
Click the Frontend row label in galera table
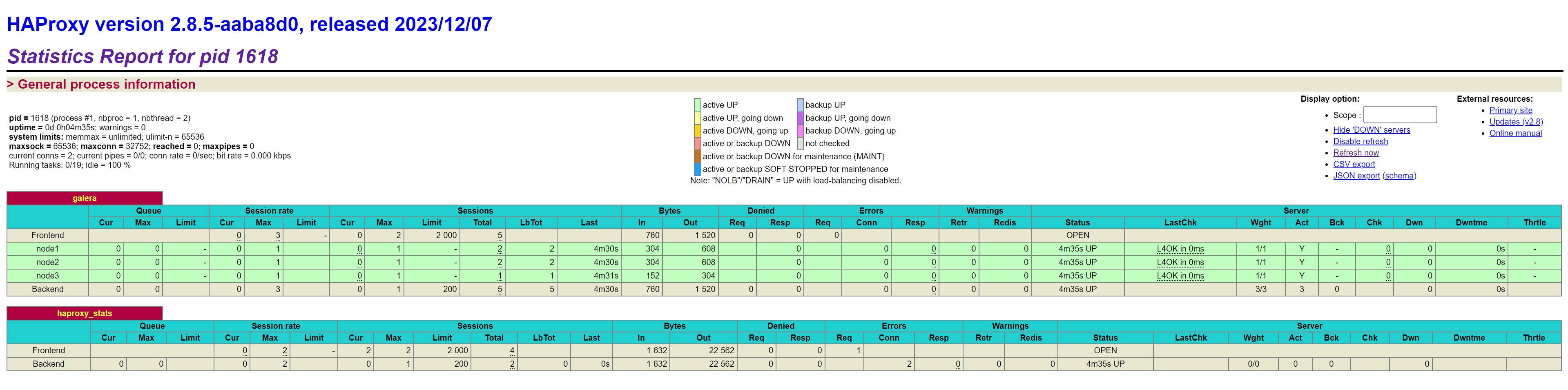(x=47, y=236)
